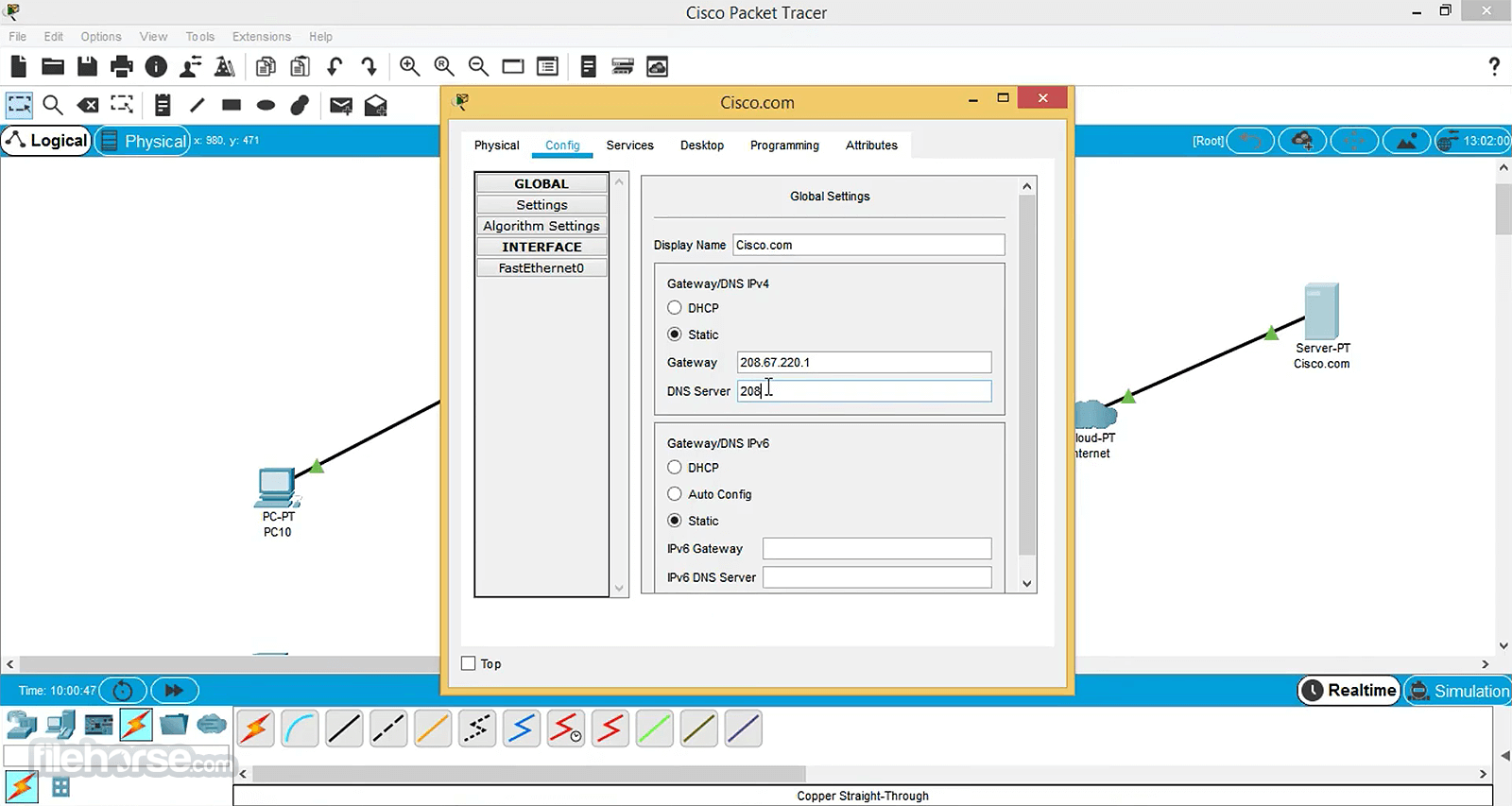The image size is (1512, 806).
Task: Select the Console cable icon
Action: click(300, 729)
